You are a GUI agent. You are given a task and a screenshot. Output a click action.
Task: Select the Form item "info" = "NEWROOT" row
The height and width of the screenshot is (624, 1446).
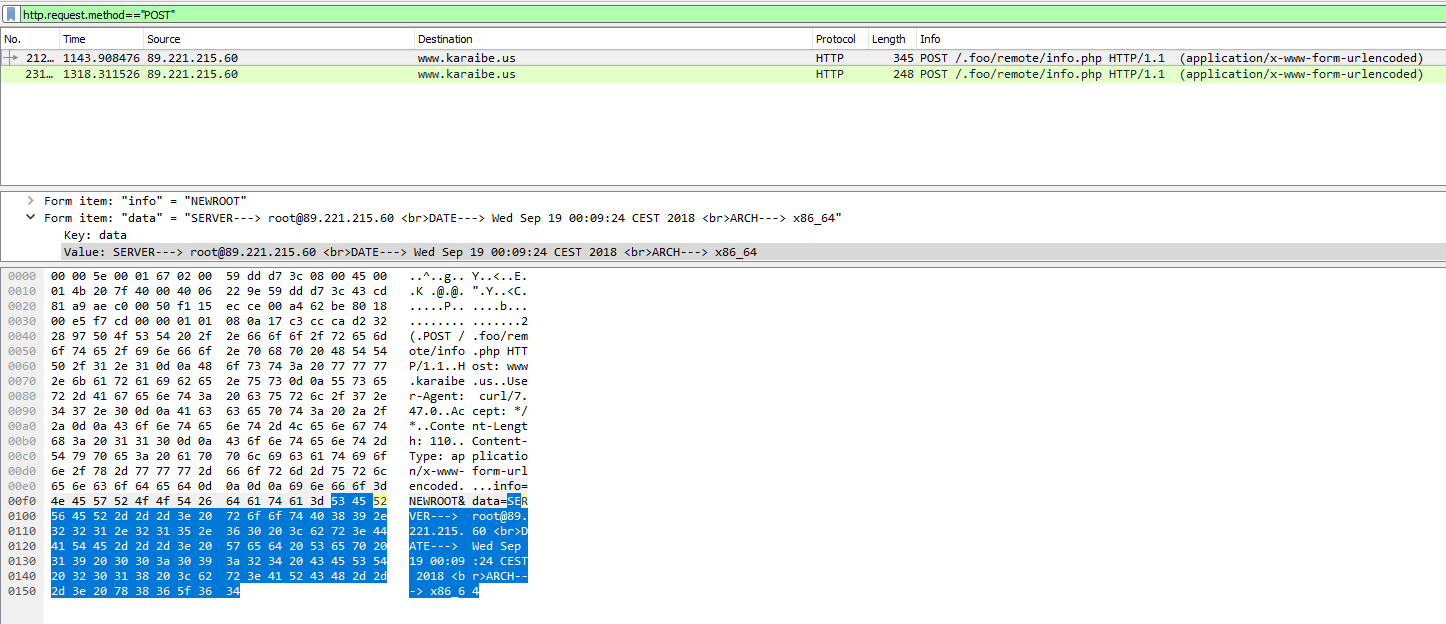click(145, 201)
